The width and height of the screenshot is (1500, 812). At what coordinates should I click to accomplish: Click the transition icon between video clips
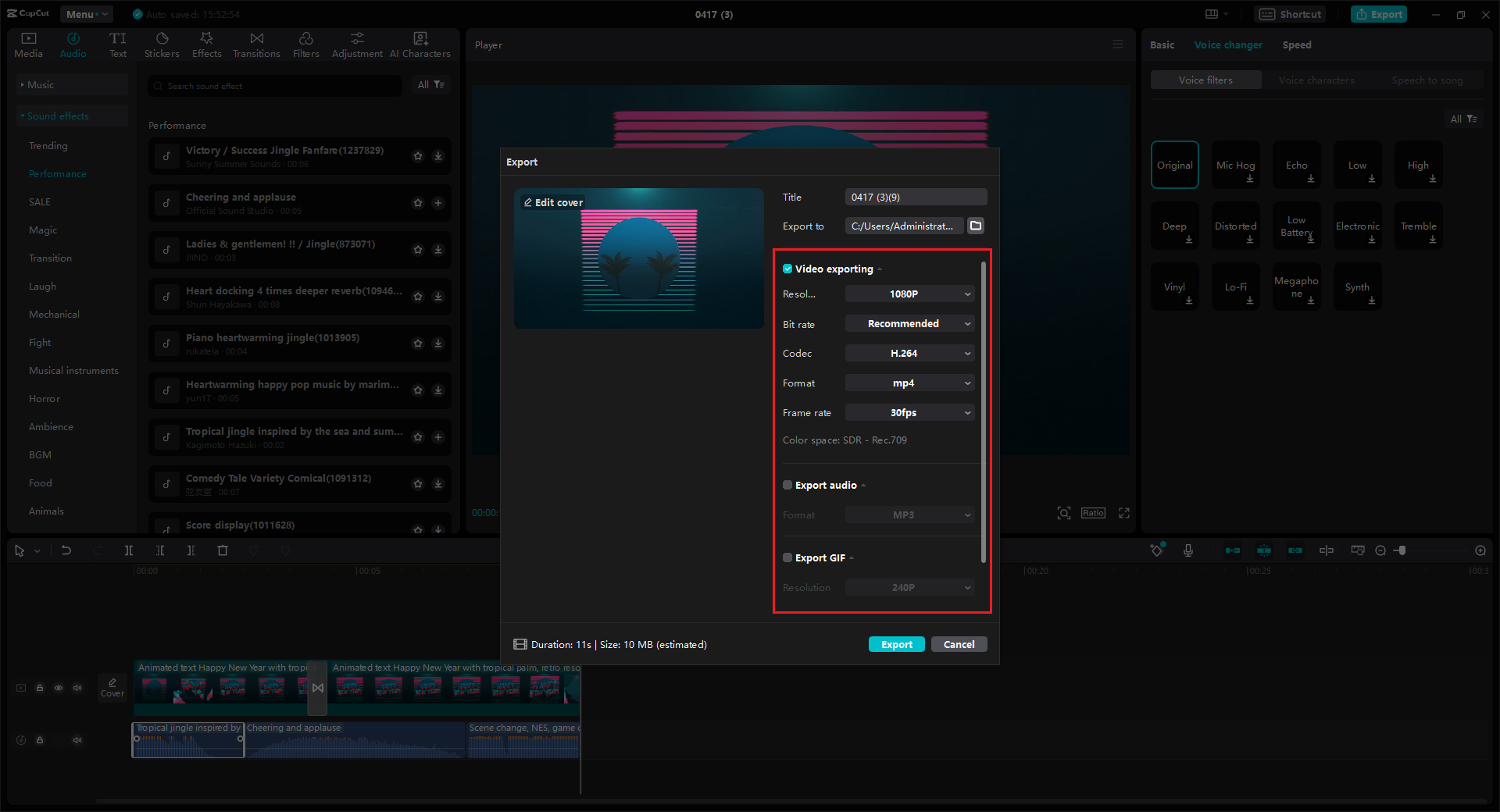click(317, 688)
